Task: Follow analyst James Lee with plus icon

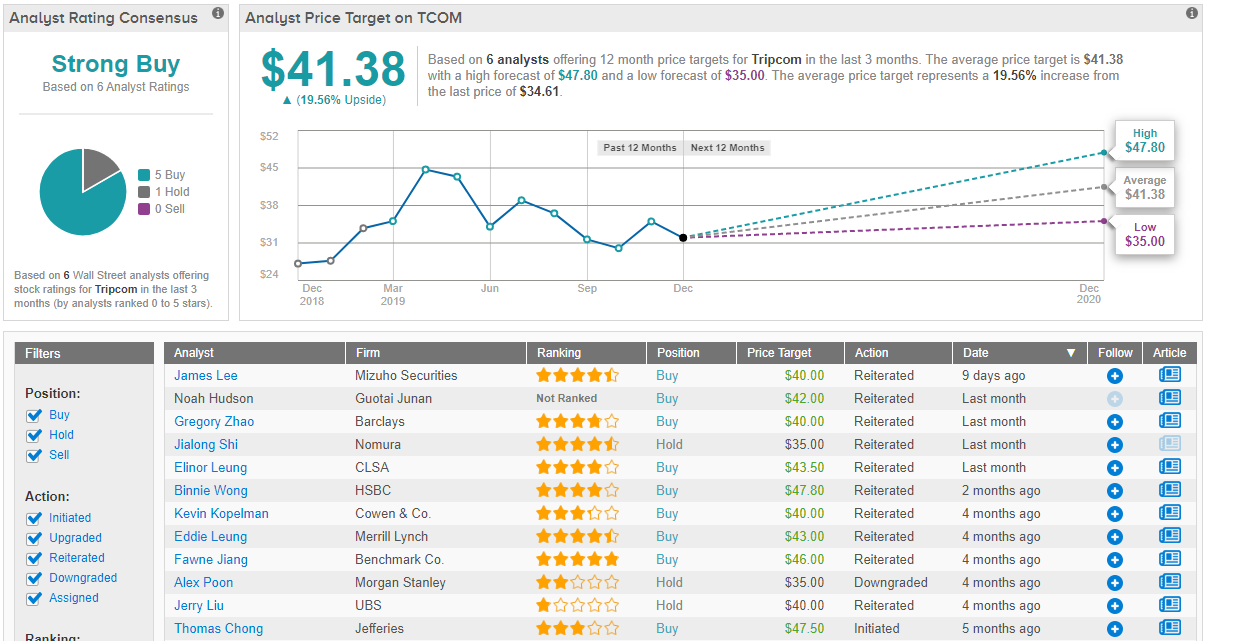Action: point(1115,376)
